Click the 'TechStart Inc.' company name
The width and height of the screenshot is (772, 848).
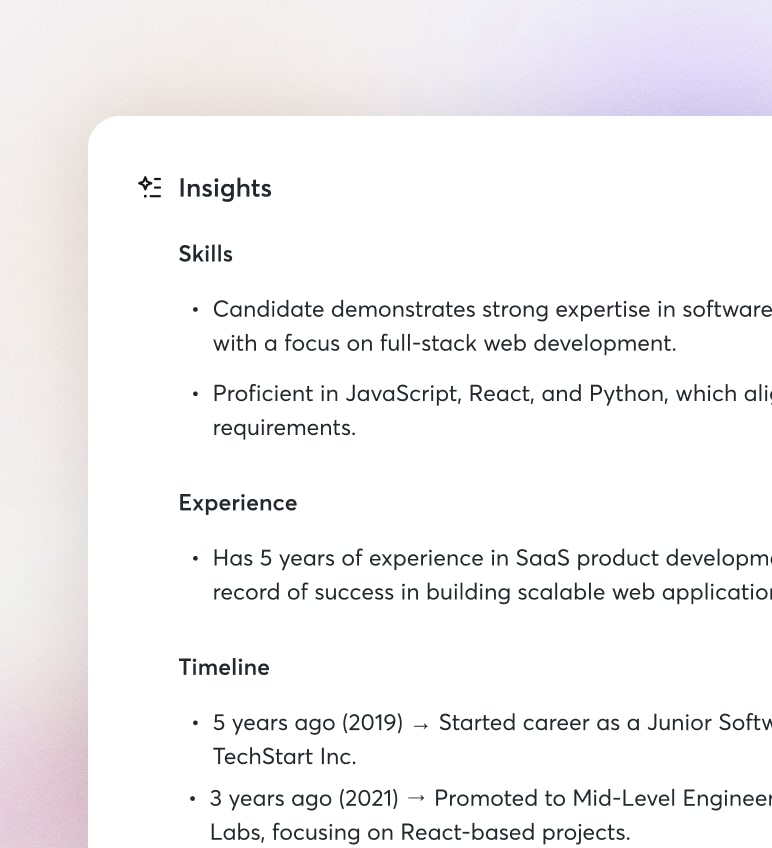(x=285, y=756)
